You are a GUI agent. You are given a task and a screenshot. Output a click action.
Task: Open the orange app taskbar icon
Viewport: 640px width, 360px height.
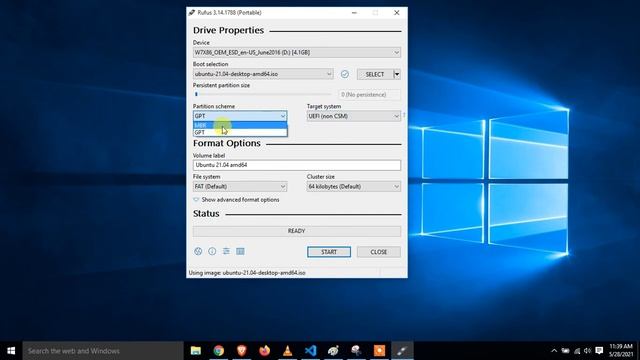(x=379, y=351)
